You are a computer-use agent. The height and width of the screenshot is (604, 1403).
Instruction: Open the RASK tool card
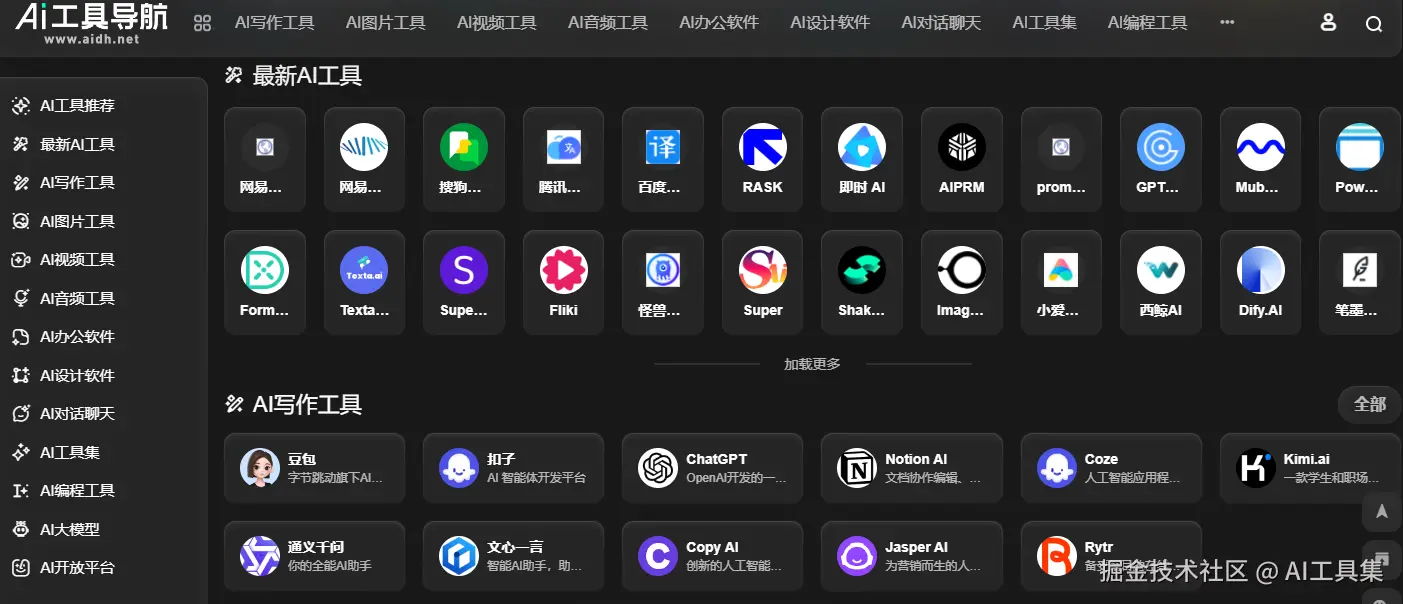coord(763,159)
